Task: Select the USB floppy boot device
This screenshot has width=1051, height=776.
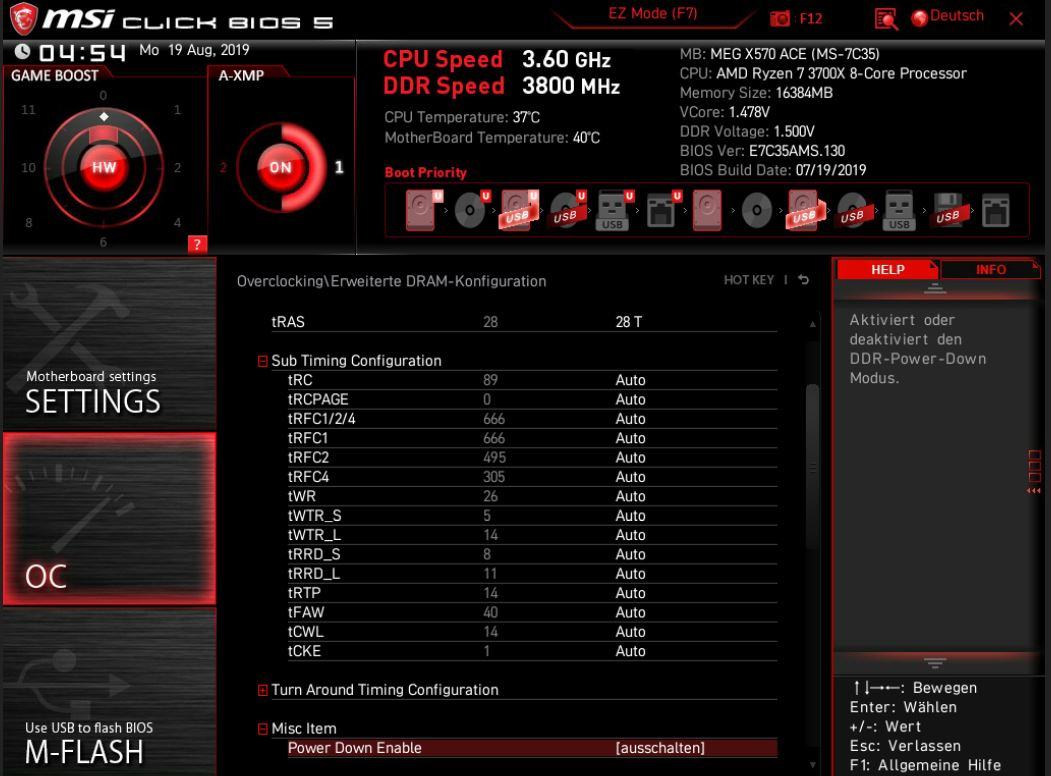Action: click(948, 210)
